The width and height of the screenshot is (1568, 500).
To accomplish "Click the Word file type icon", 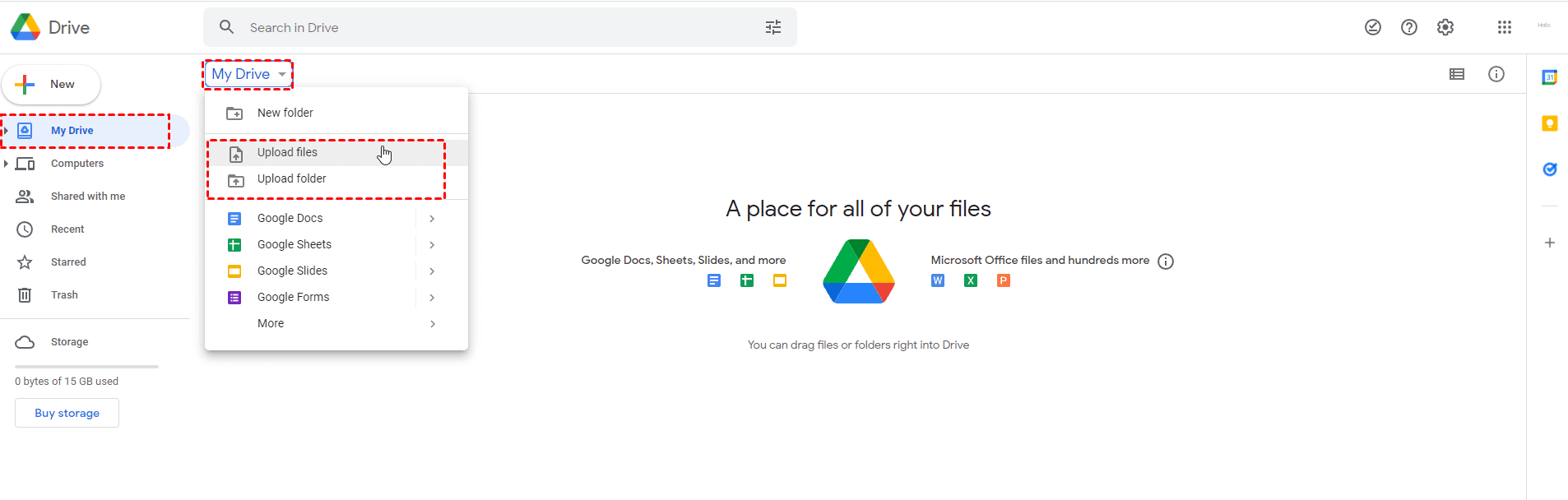I will point(938,280).
